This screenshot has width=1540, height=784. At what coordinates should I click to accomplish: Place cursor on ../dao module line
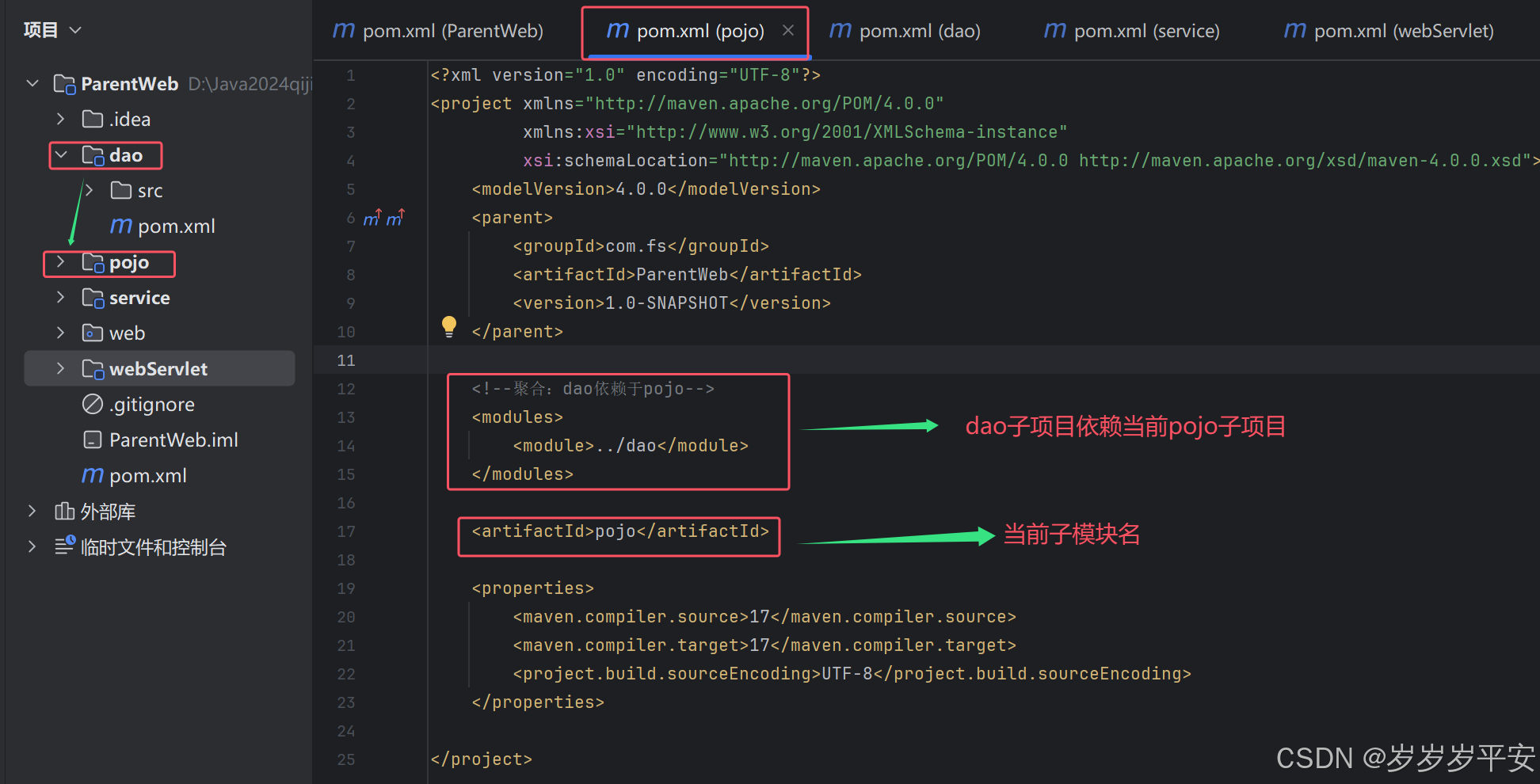631,446
